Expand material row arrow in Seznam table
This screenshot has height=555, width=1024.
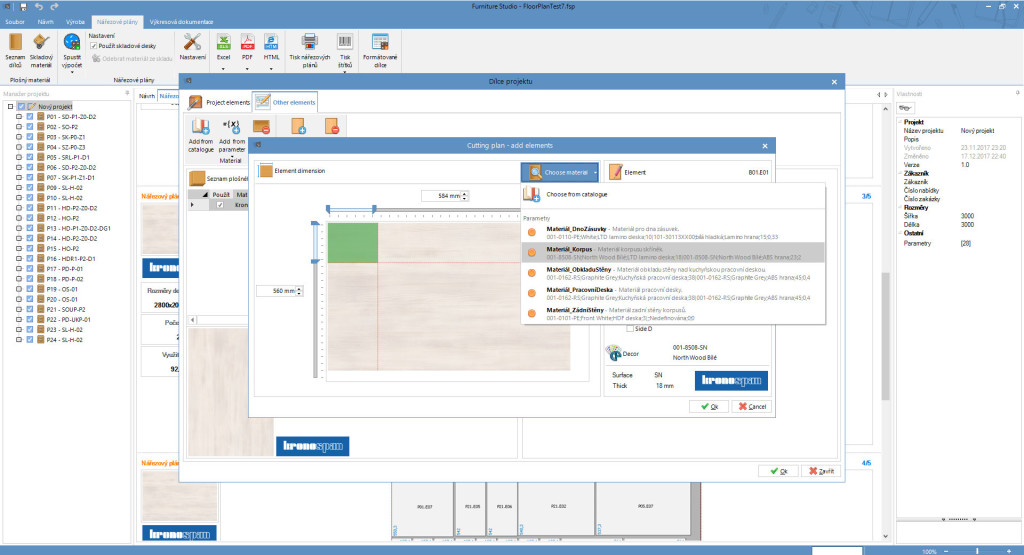pyautogui.click(x=192, y=205)
